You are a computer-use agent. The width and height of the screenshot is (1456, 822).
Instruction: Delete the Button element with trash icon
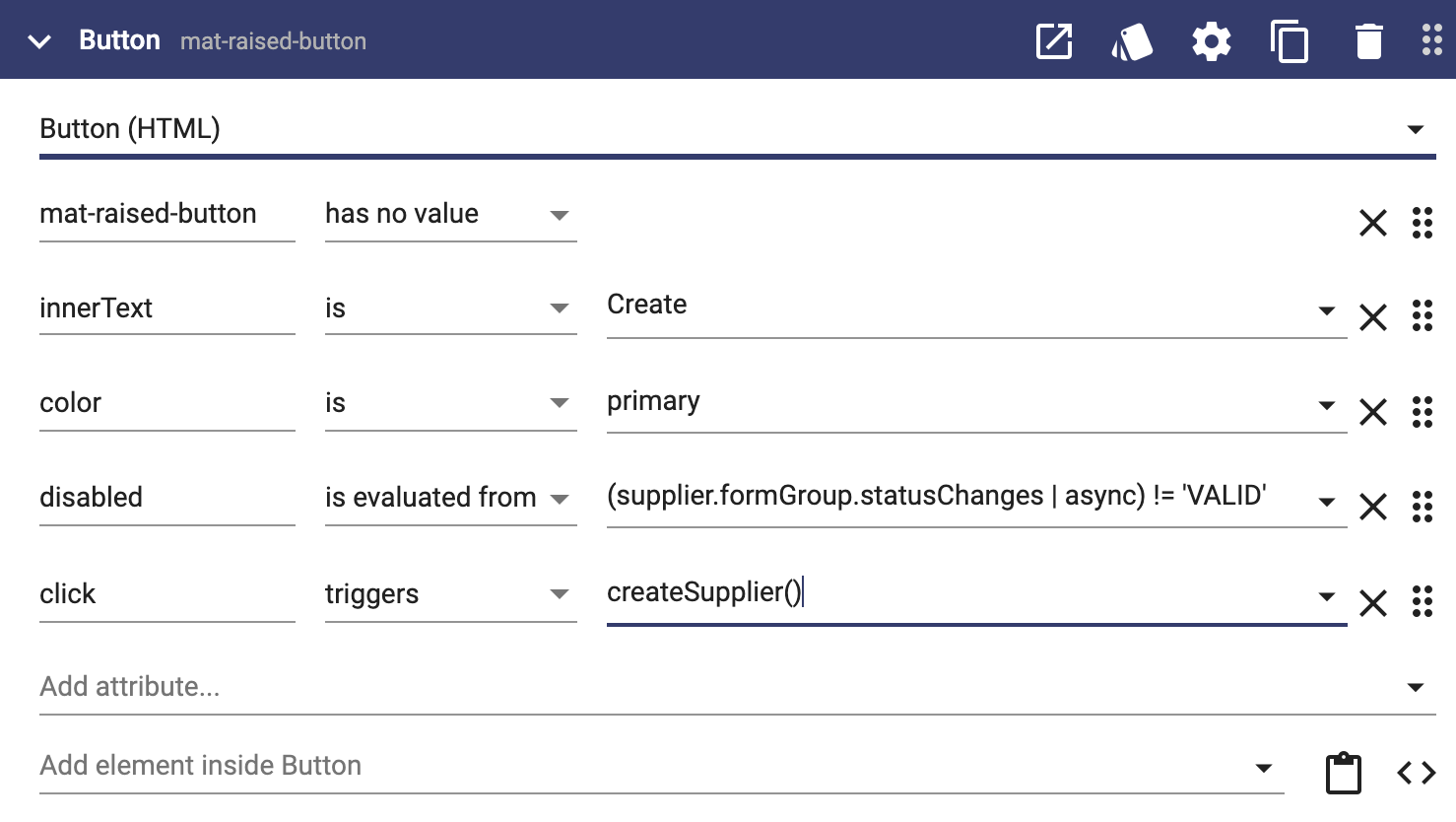(x=1369, y=42)
